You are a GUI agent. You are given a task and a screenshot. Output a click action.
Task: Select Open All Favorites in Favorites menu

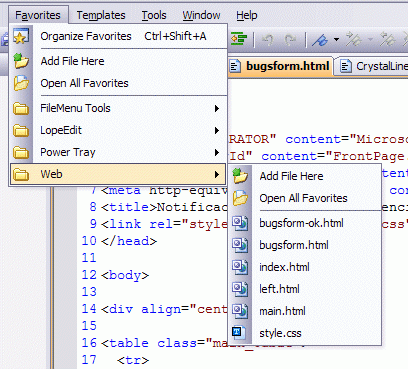pyautogui.click(x=118, y=83)
